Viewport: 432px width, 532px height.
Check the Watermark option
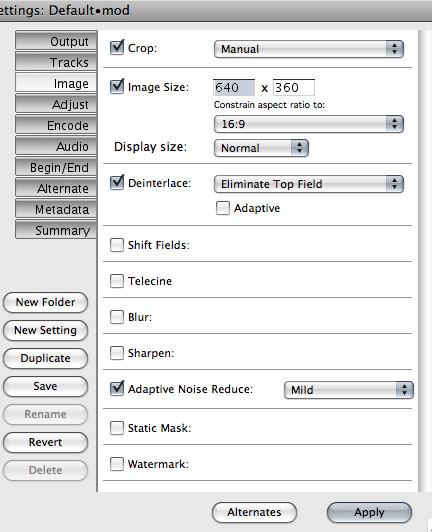pos(117,464)
